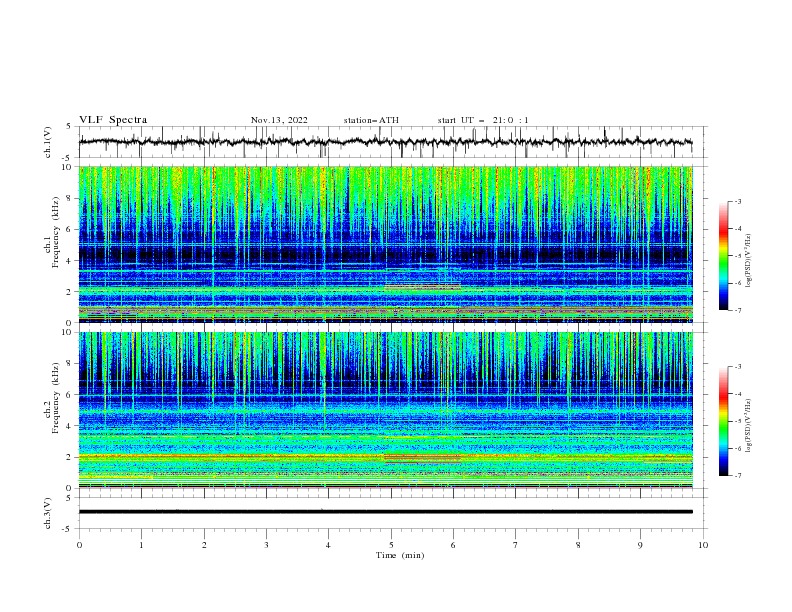This screenshot has height=612, width=792.
Task: Click the "-3" tick on the upper color bar
Action: point(737,201)
